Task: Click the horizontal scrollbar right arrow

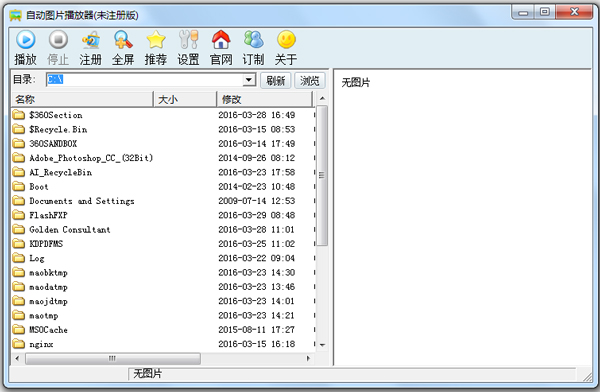Action: click(x=308, y=359)
